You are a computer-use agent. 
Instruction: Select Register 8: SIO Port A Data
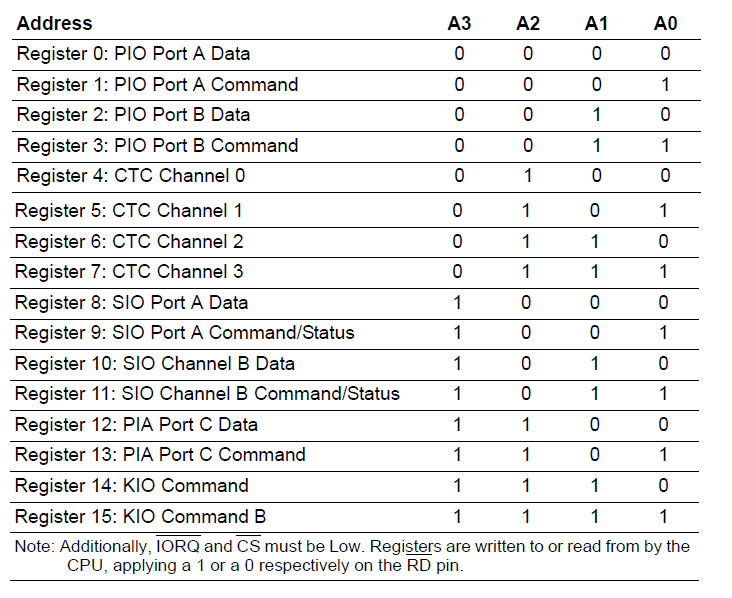click(x=131, y=303)
